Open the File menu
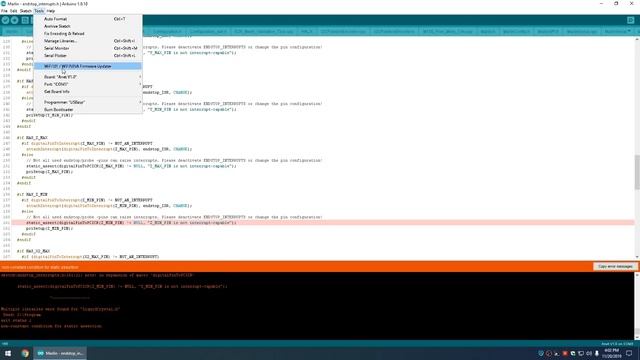Screen dimensions: 640x360 click(x=4, y=11)
